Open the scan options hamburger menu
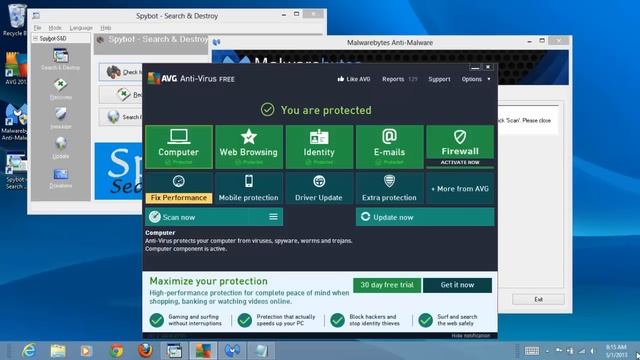640x360 pixels. coord(273,217)
